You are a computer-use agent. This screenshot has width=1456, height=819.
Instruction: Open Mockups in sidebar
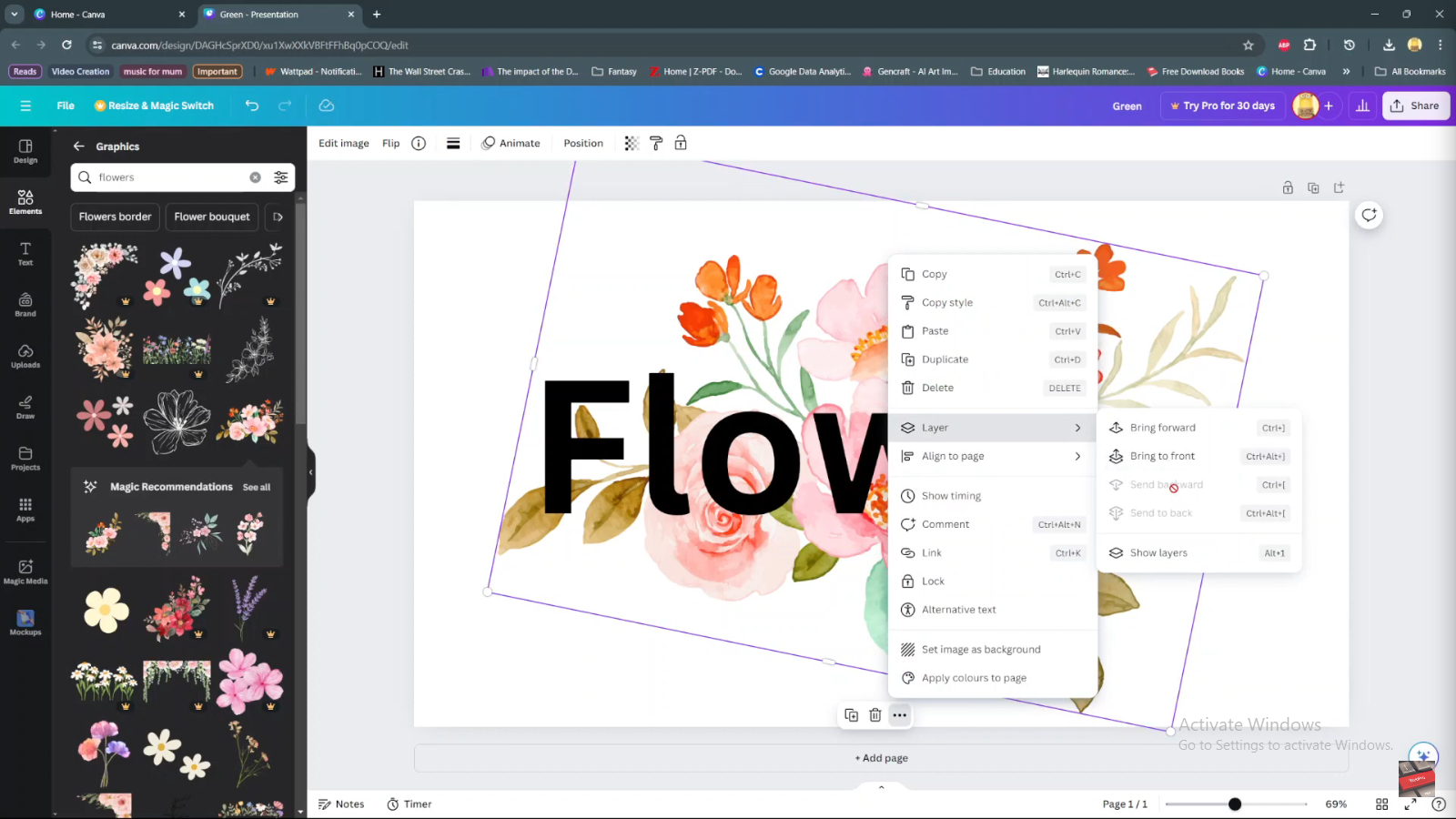(x=25, y=623)
